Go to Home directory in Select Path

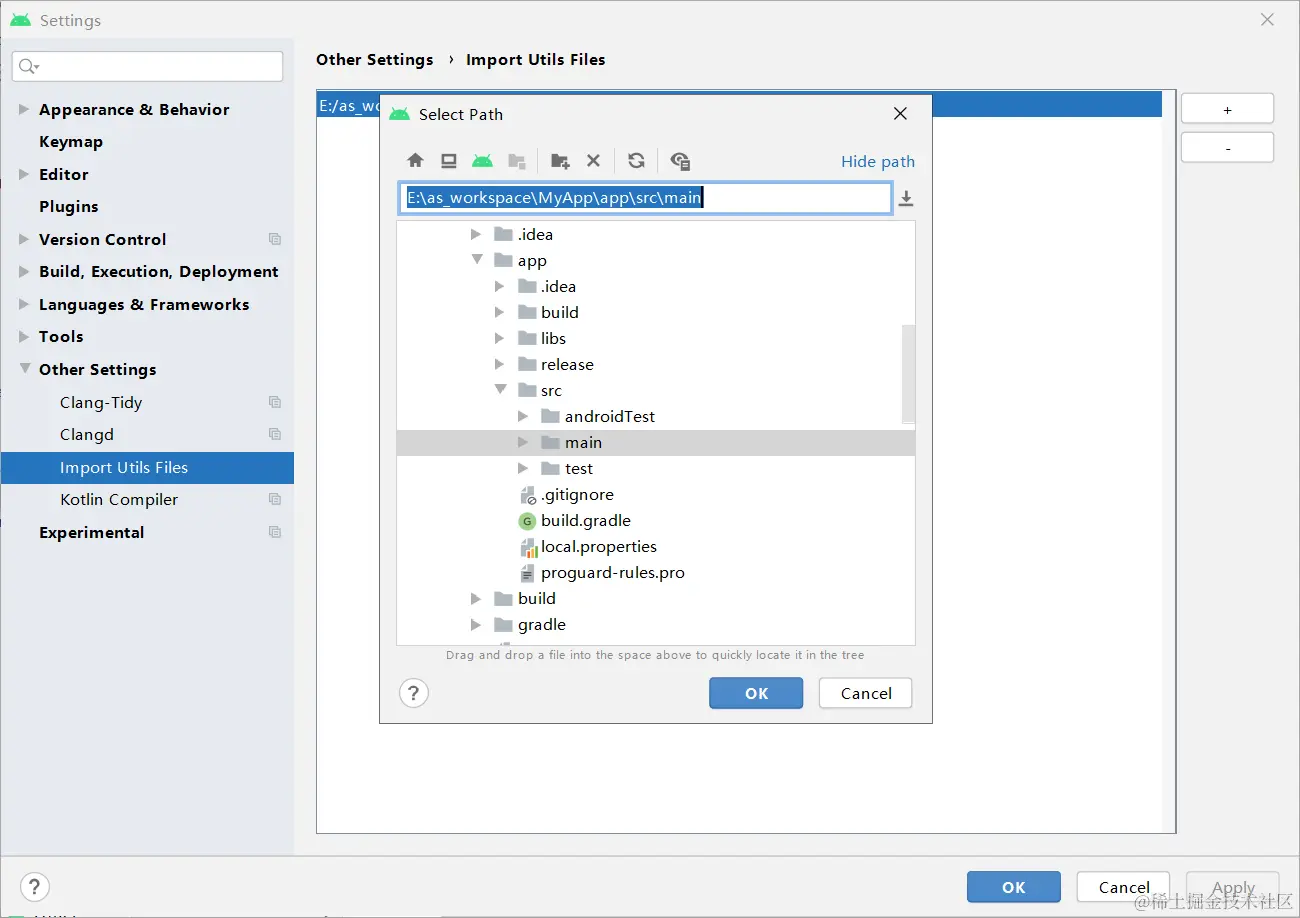416,161
